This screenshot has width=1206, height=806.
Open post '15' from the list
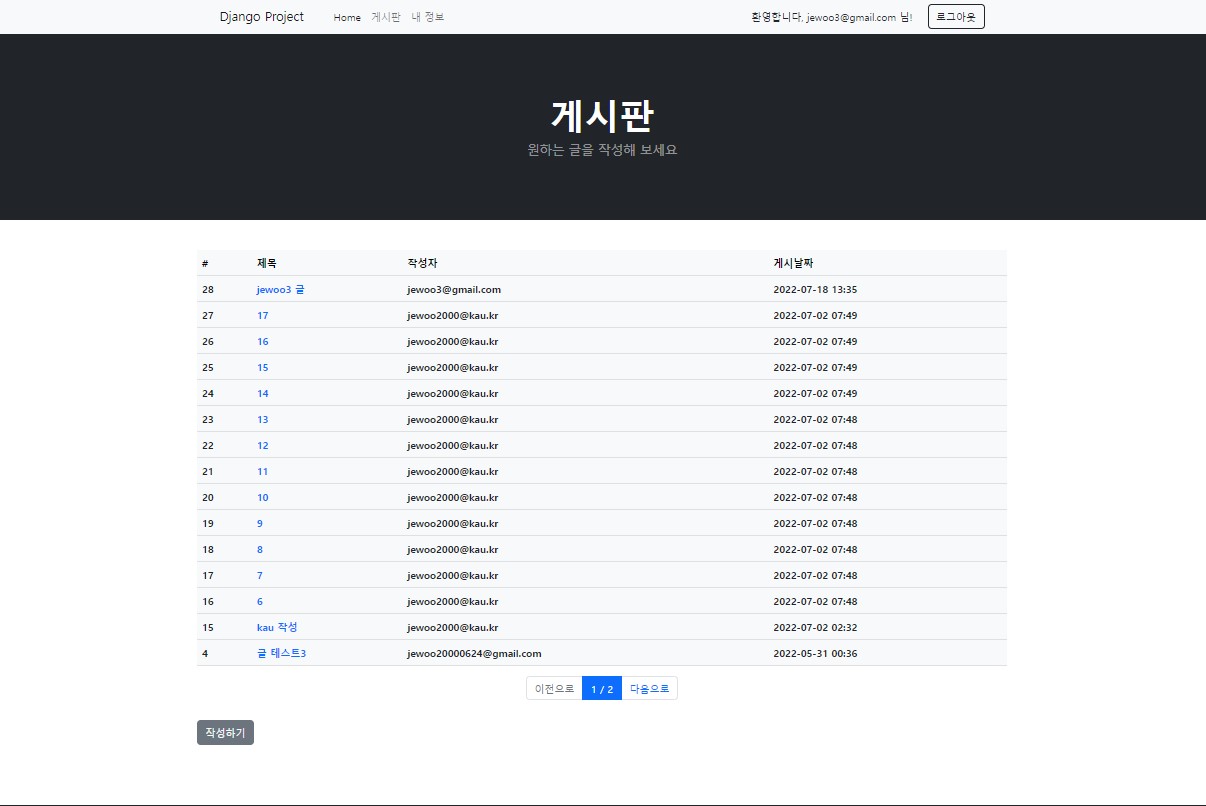click(262, 367)
